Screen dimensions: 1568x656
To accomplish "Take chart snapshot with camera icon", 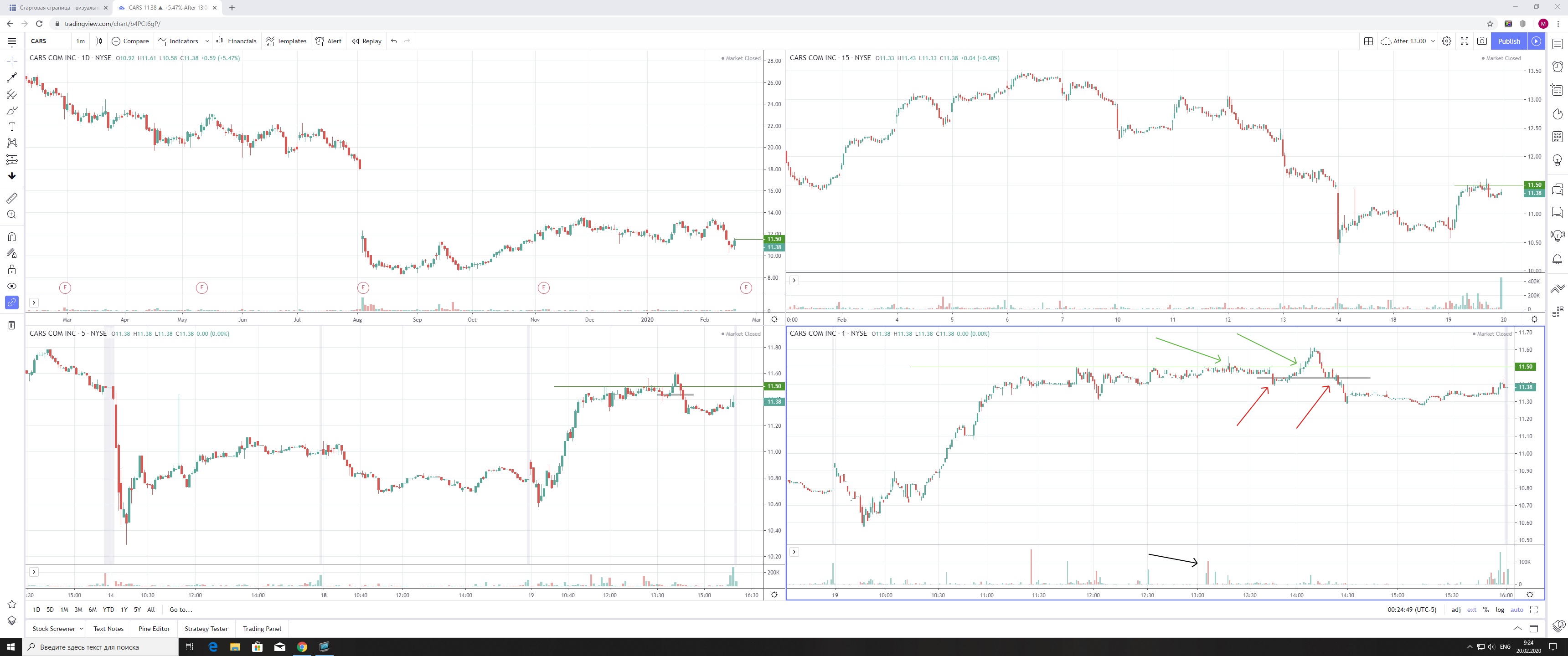I will click(1482, 41).
